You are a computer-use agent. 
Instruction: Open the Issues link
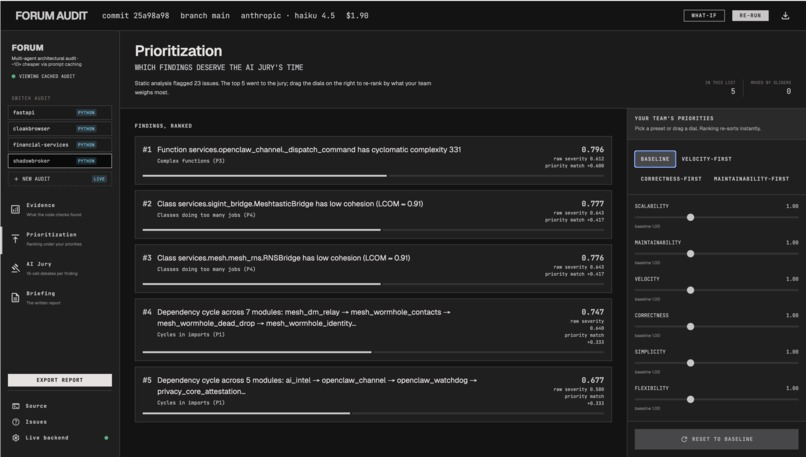[x=36, y=422]
